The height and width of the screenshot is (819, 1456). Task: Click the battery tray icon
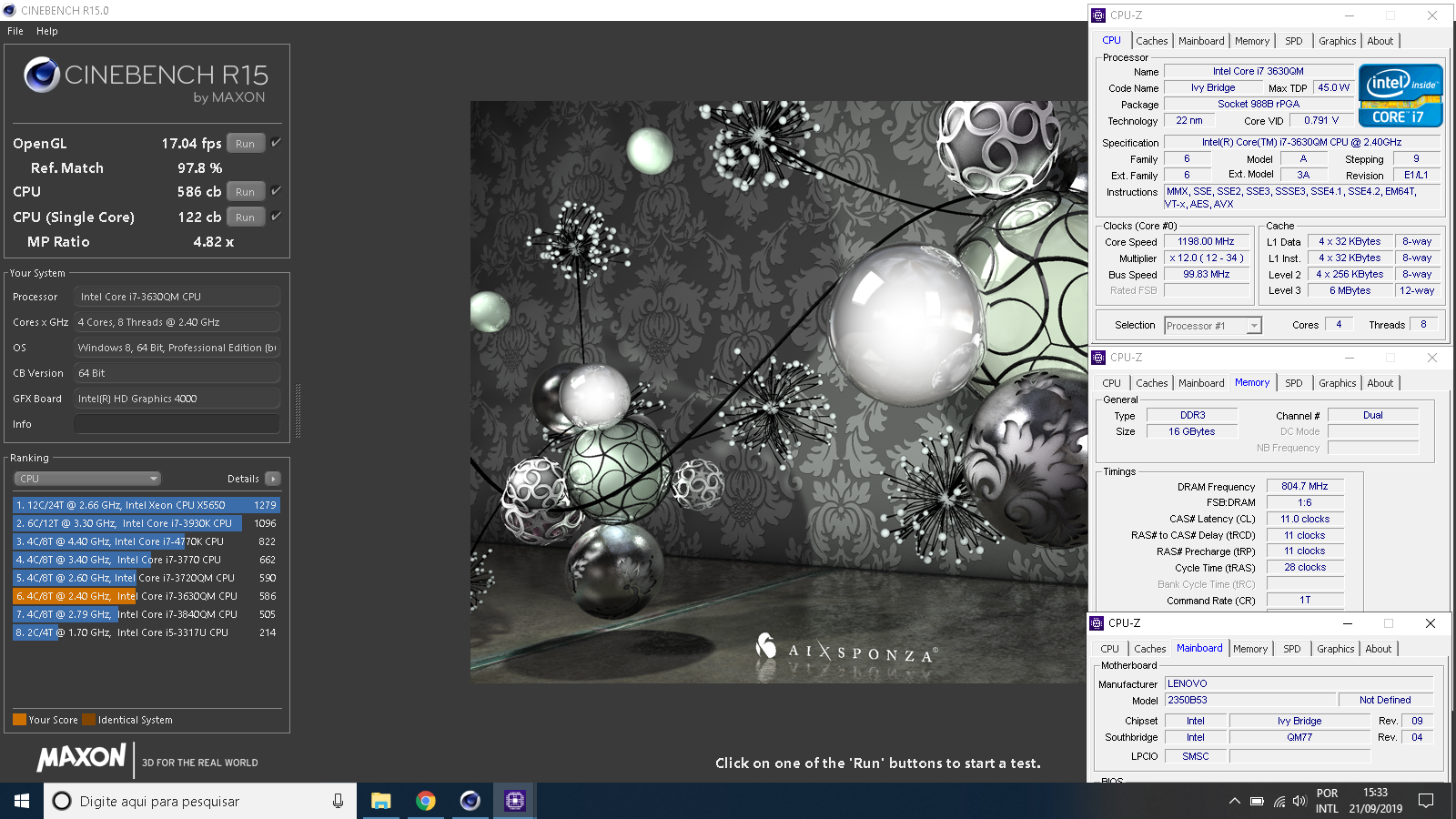1257,802
